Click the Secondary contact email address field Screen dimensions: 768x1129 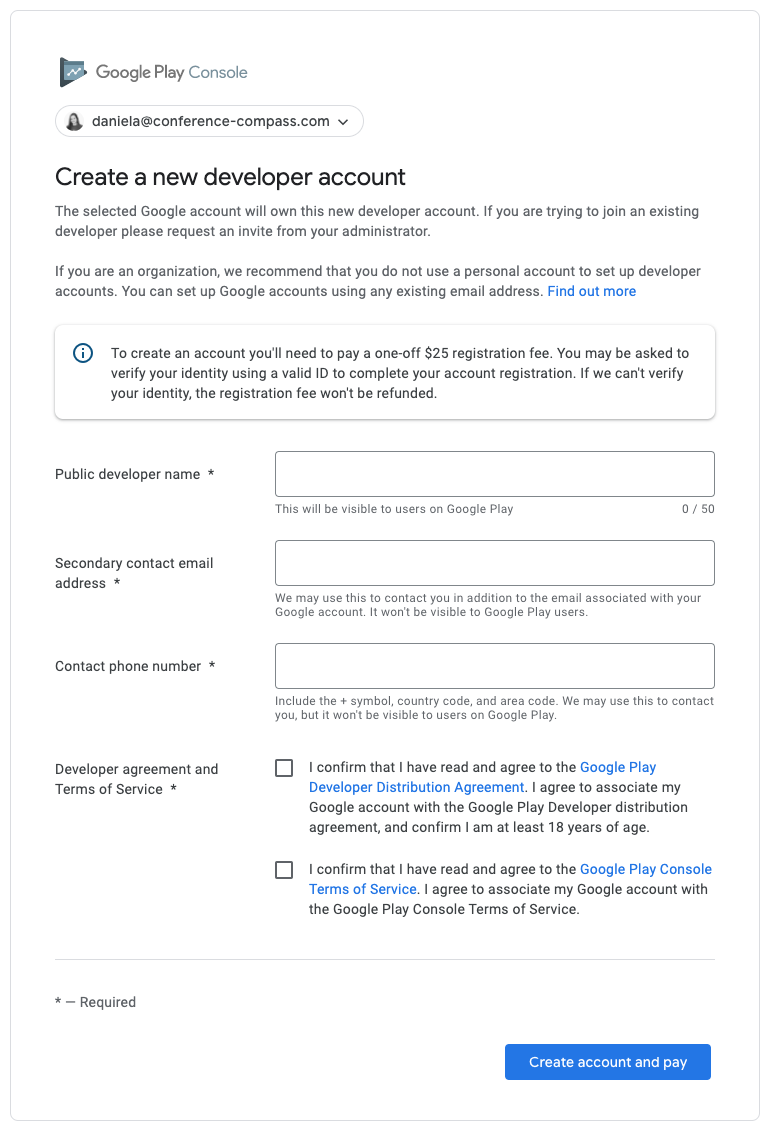coord(494,563)
